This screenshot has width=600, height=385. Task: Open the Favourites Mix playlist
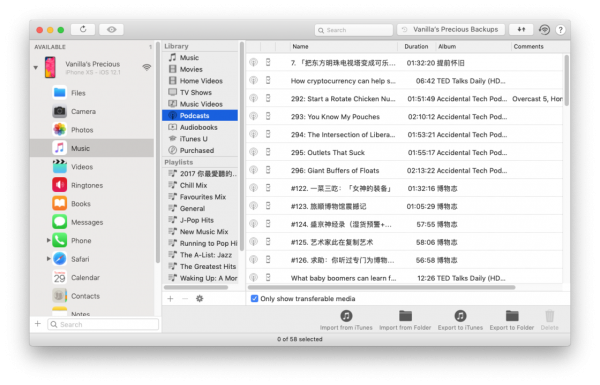(x=200, y=197)
